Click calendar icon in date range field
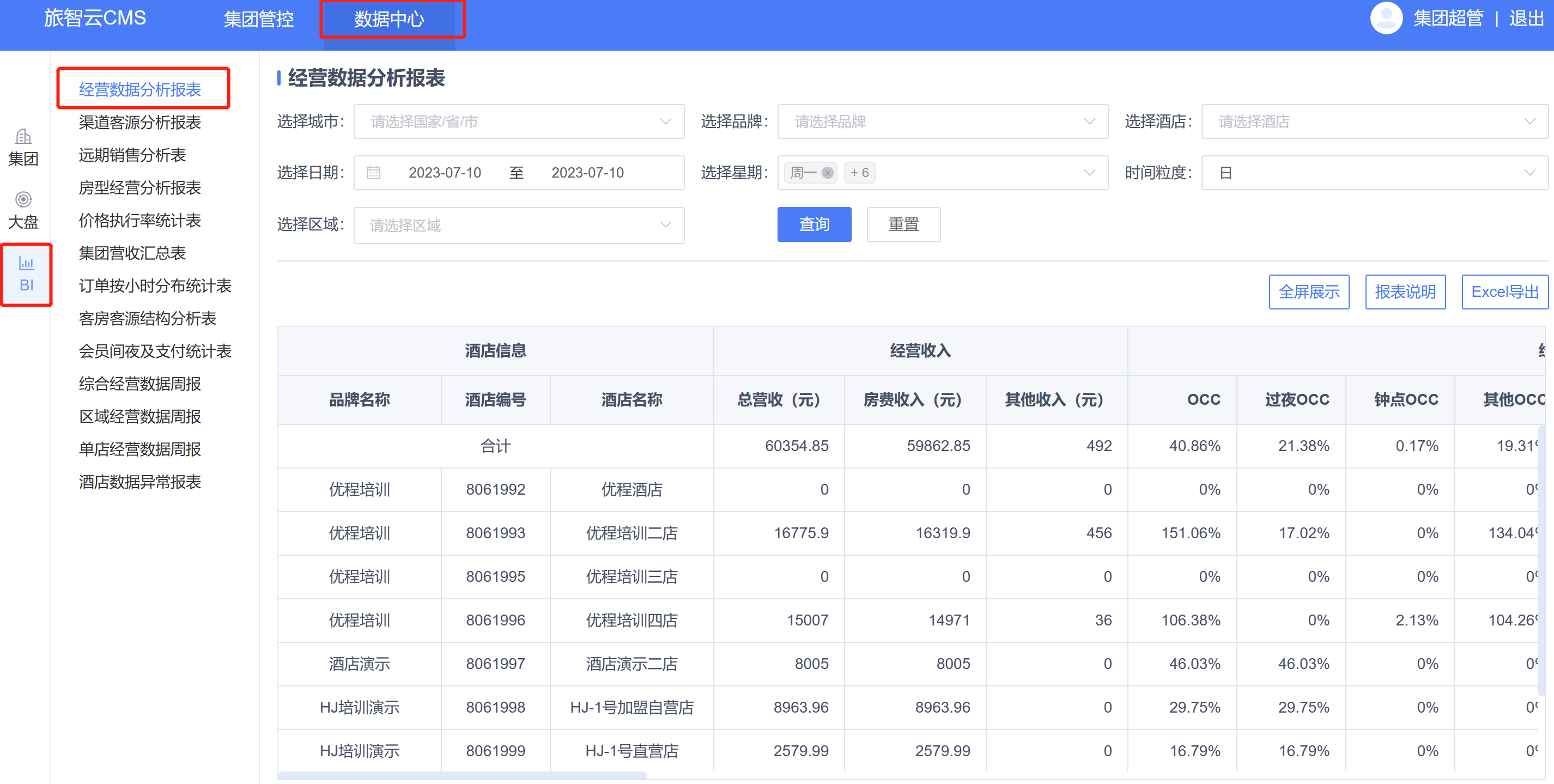This screenshot has height=784, width=1554. [x=373, y=173]
